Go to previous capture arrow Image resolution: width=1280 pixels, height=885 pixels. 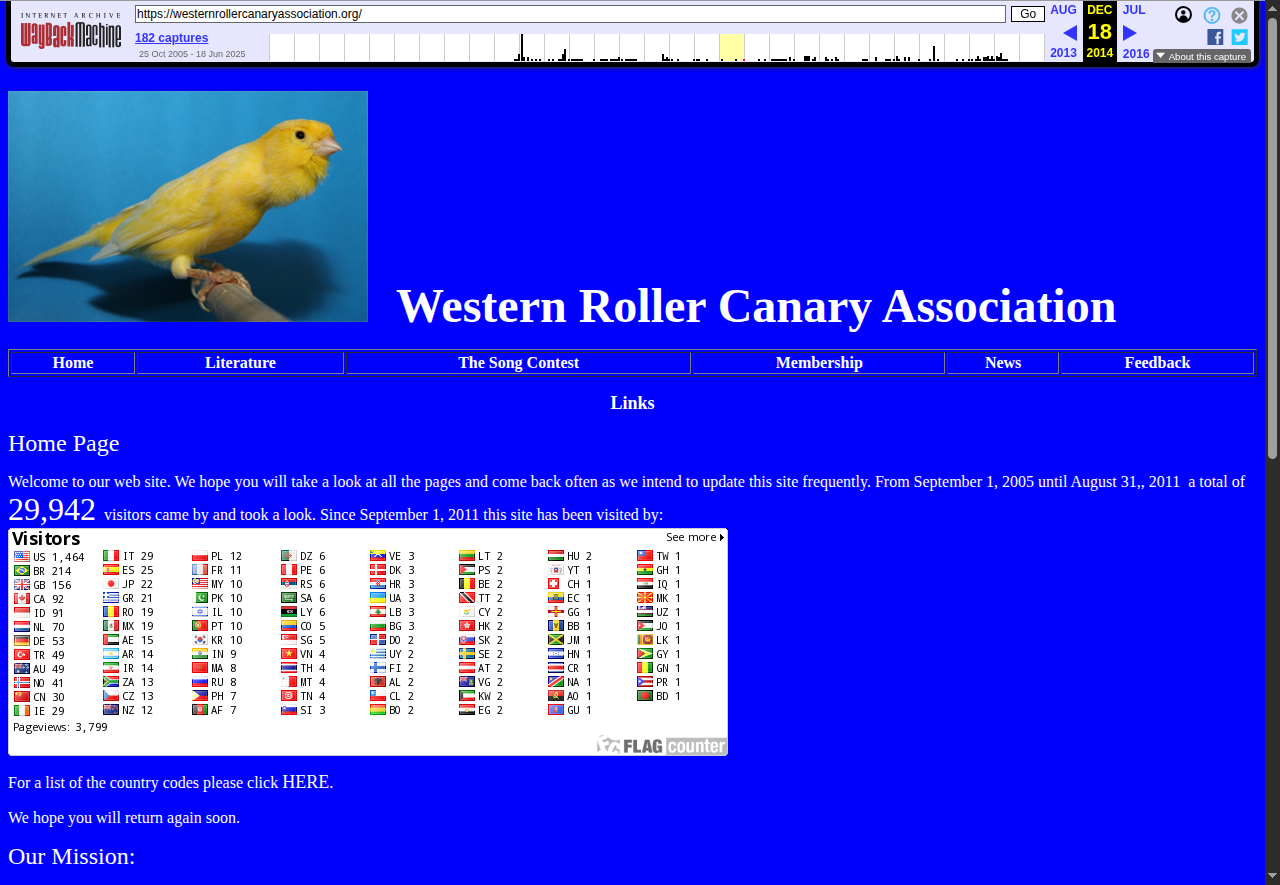1069,33
